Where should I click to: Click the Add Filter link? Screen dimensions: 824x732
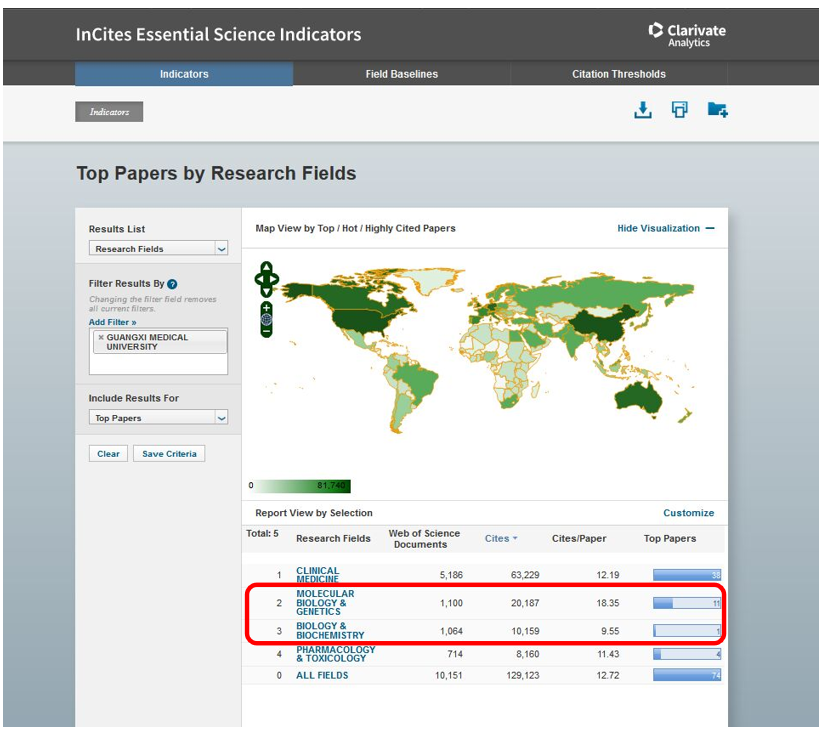pos(112,322)
